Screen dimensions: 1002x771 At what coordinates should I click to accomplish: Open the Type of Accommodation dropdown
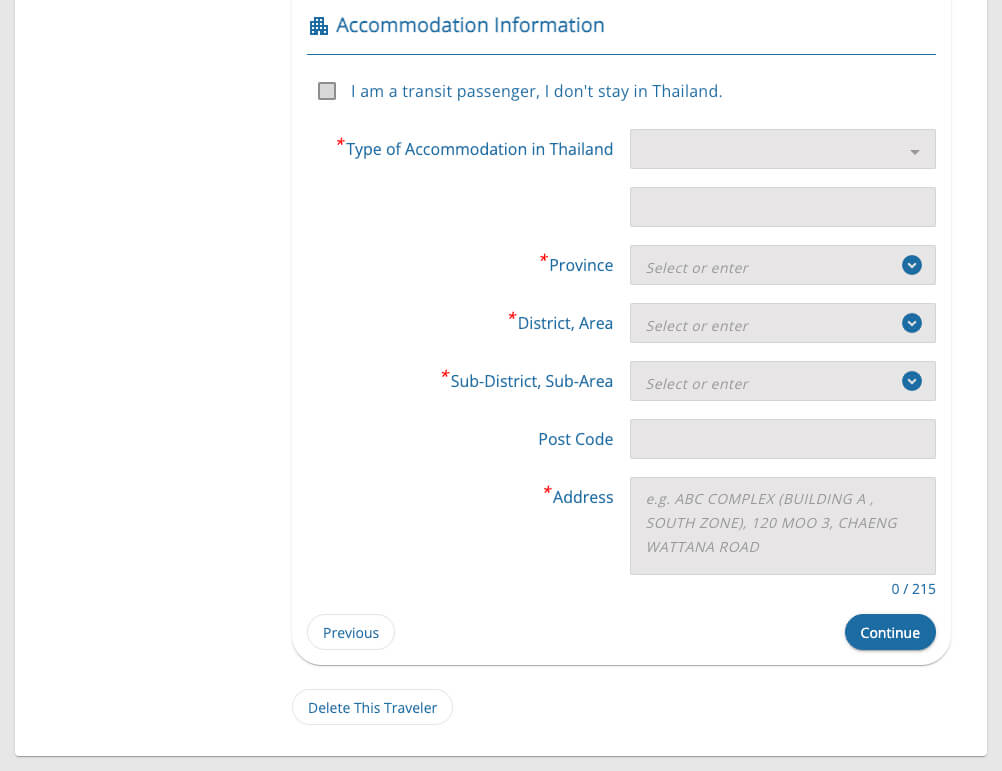[782, 149]
